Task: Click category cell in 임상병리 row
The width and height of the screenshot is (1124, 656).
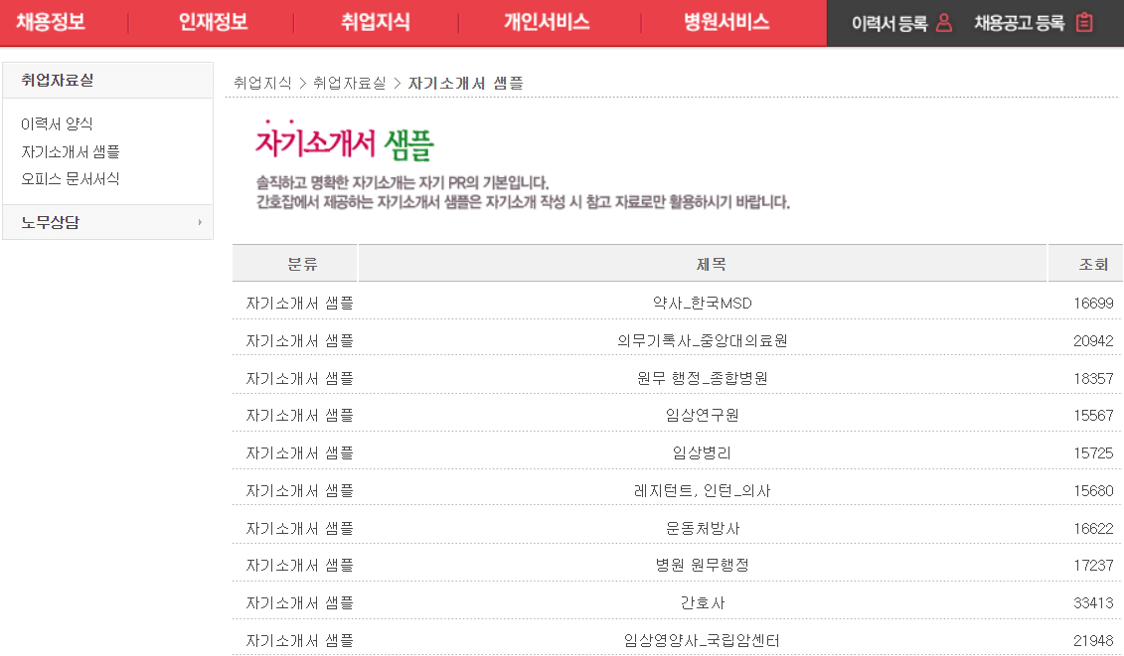Action: click(300, 453)
